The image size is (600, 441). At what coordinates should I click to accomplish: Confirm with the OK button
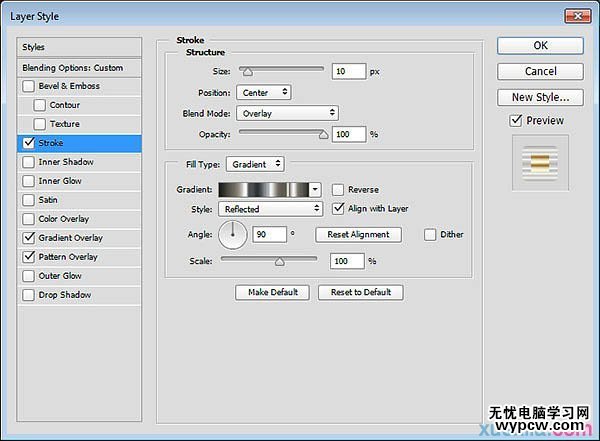pos(540,46)
